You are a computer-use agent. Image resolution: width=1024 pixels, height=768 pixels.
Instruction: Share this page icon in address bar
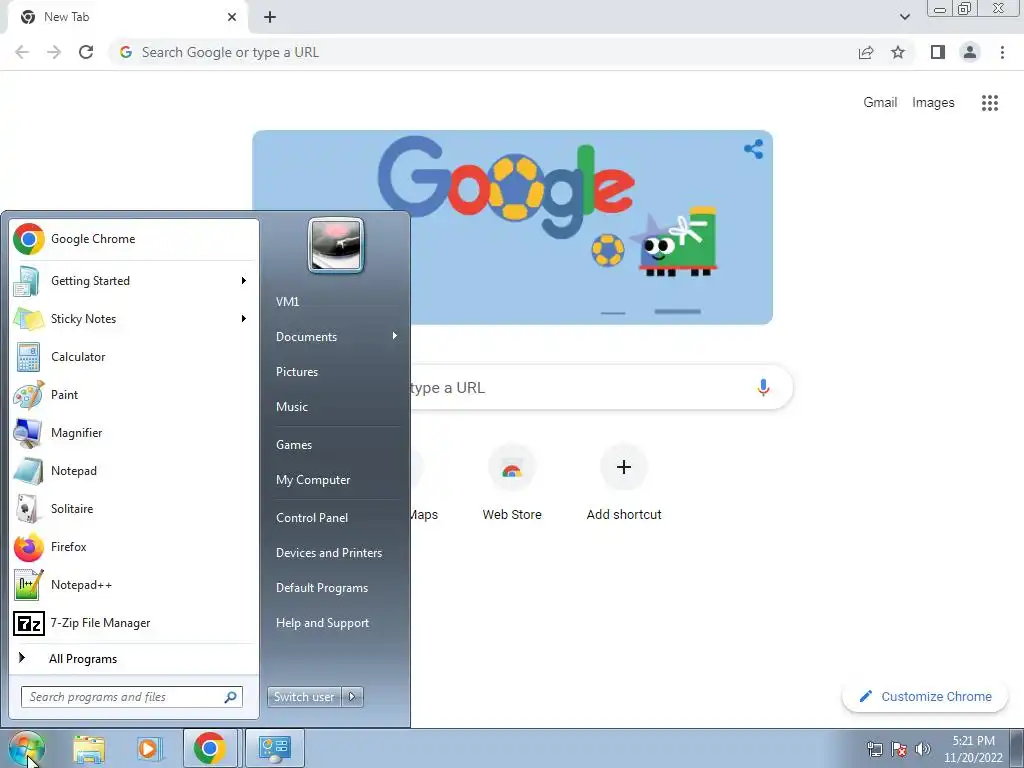[x=866, y=52]
